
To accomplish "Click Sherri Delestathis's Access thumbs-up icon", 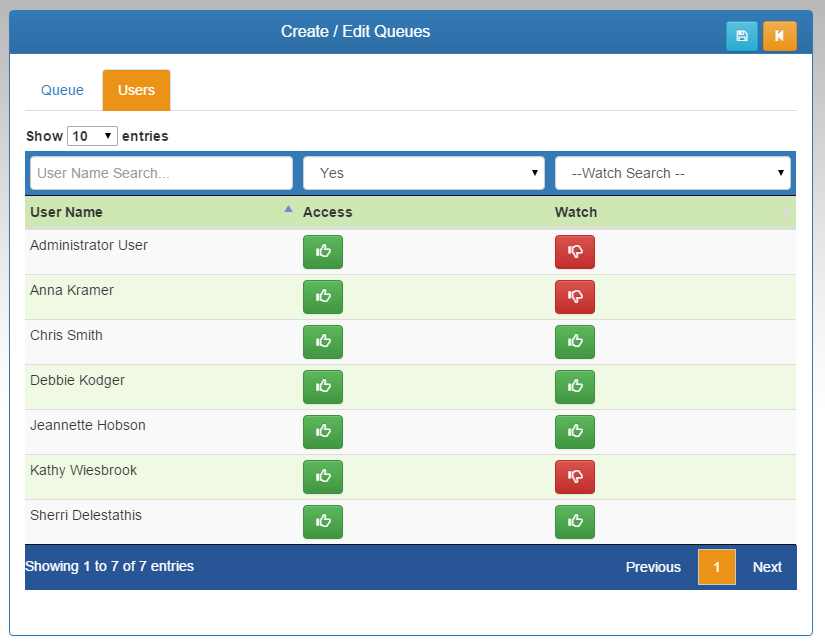I will (322, 522).
